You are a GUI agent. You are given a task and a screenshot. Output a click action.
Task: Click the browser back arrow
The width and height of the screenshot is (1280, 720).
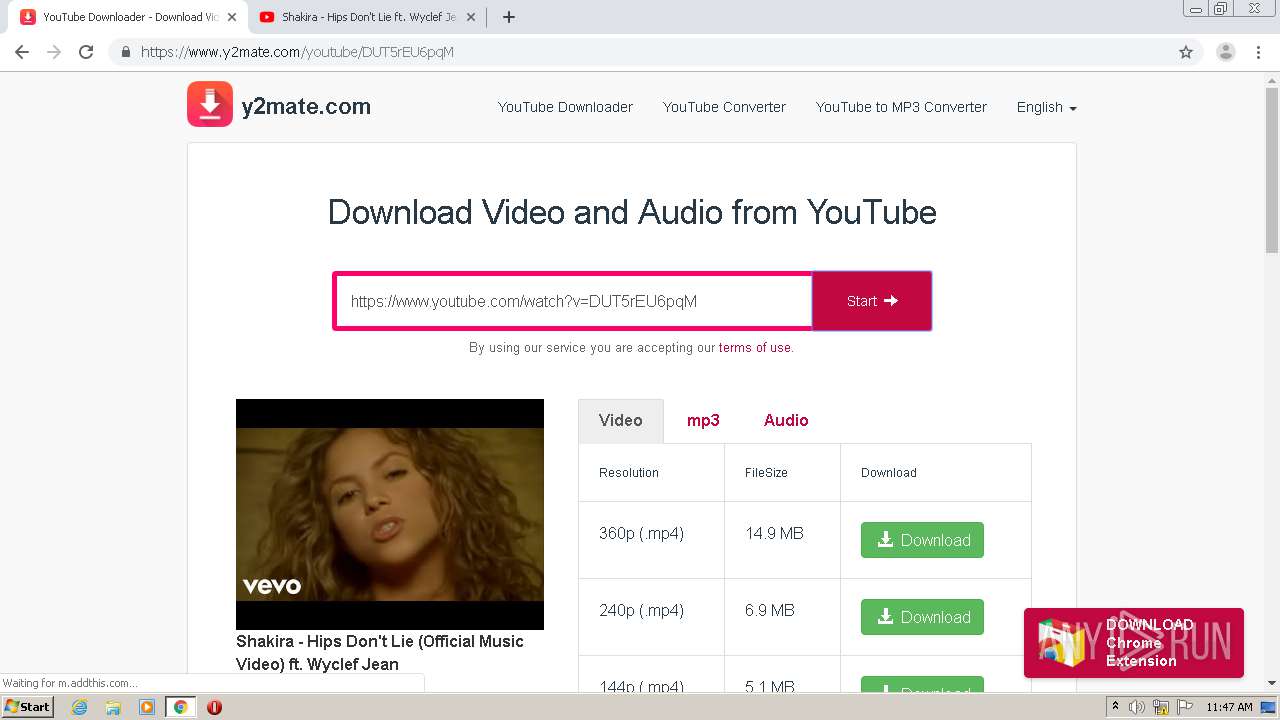click(x=22, y=52)
